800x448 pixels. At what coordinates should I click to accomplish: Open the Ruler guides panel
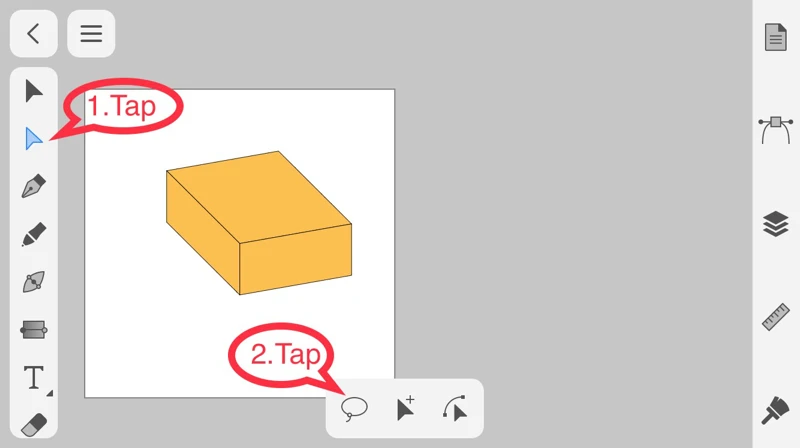(x=776, y=317)
